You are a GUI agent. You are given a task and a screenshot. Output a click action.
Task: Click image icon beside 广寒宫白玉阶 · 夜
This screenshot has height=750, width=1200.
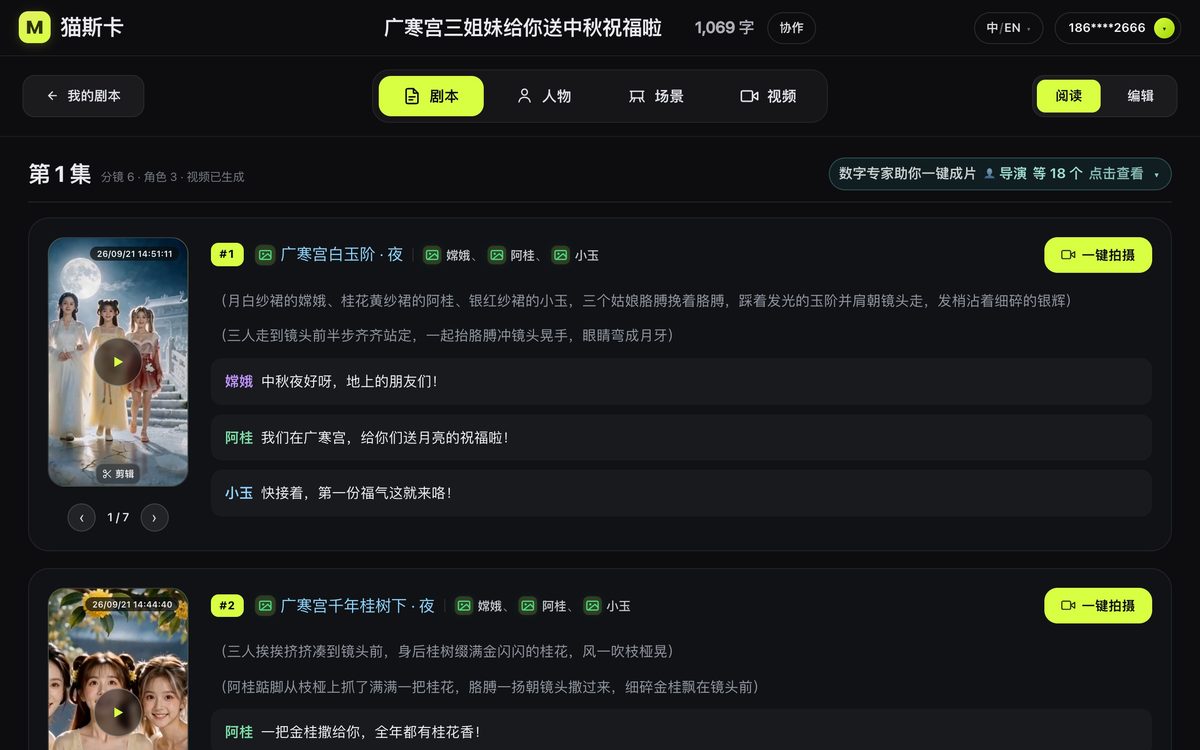265,255
